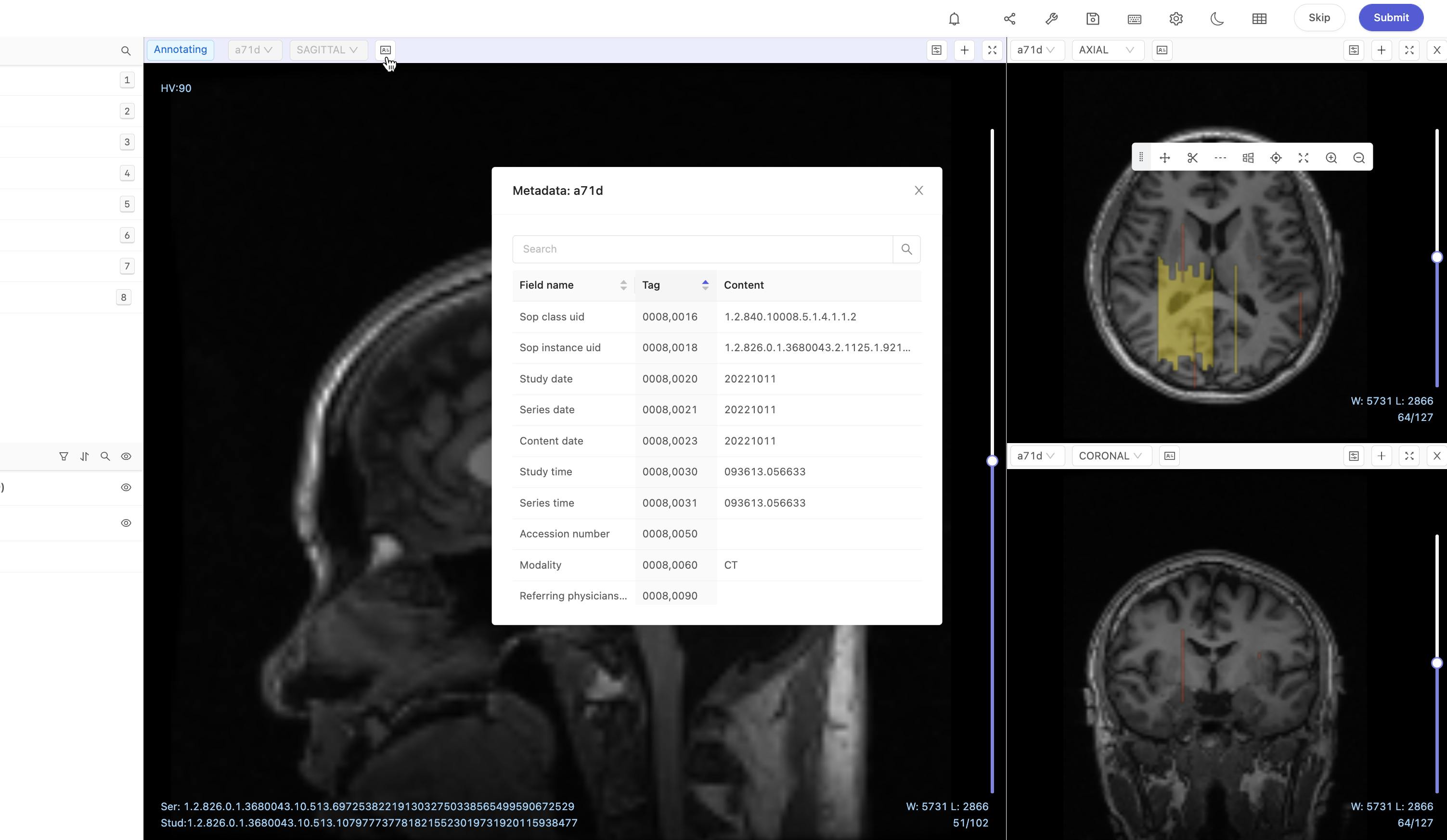Select the row with hotkey 4
Viewport: 1447px width, 840px height.
coord(71,173)
